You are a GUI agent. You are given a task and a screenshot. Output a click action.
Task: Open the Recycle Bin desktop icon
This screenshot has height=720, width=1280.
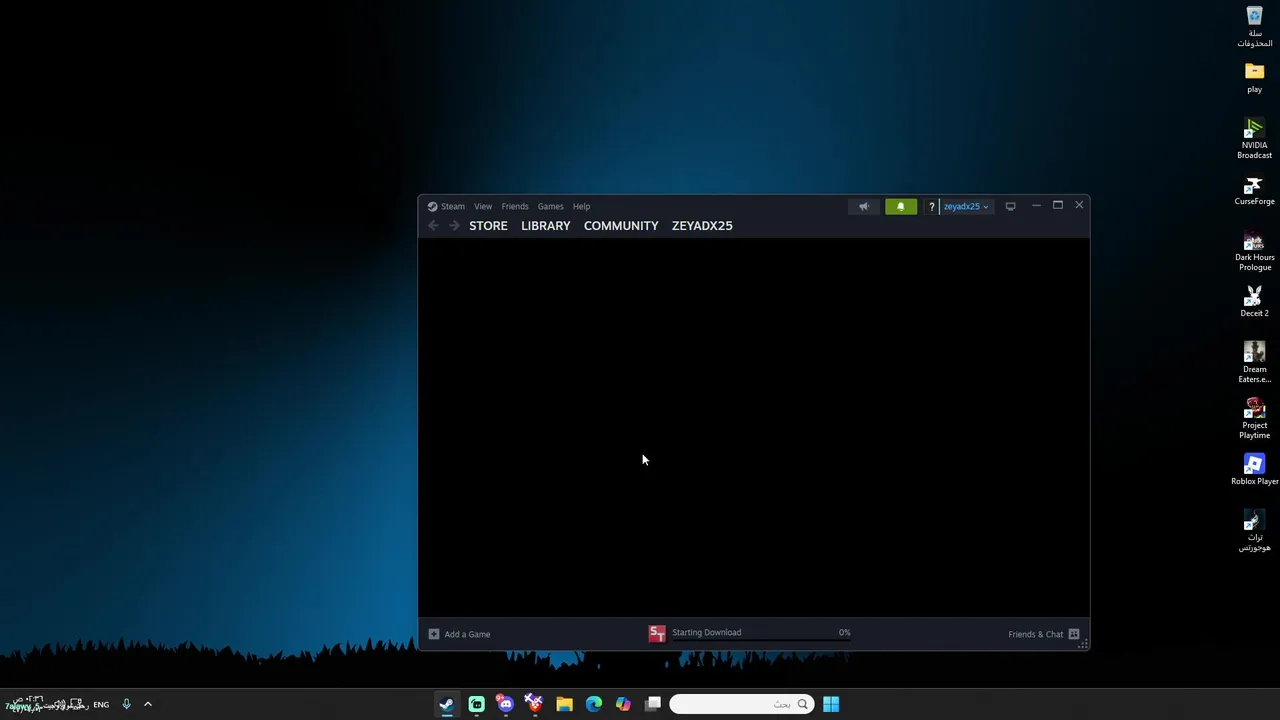click(1254, 27)
